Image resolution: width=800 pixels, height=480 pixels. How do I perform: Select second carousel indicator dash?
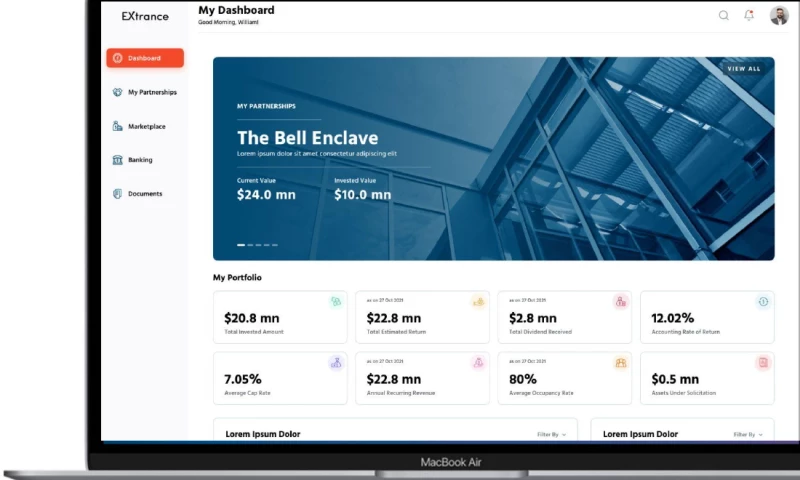point(250,245)
